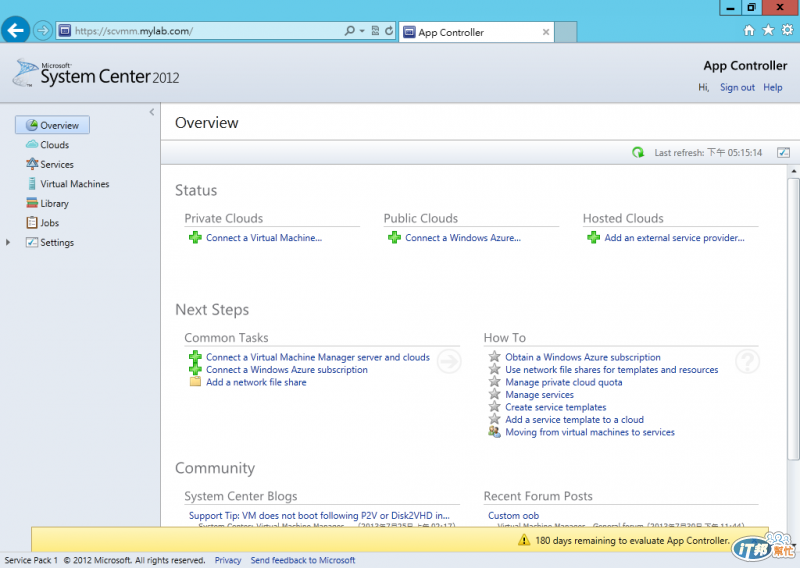The width and height of the screenshot is (800, 568).
Task: Click the Virtual Machines server icon
Action: point(32,184)
